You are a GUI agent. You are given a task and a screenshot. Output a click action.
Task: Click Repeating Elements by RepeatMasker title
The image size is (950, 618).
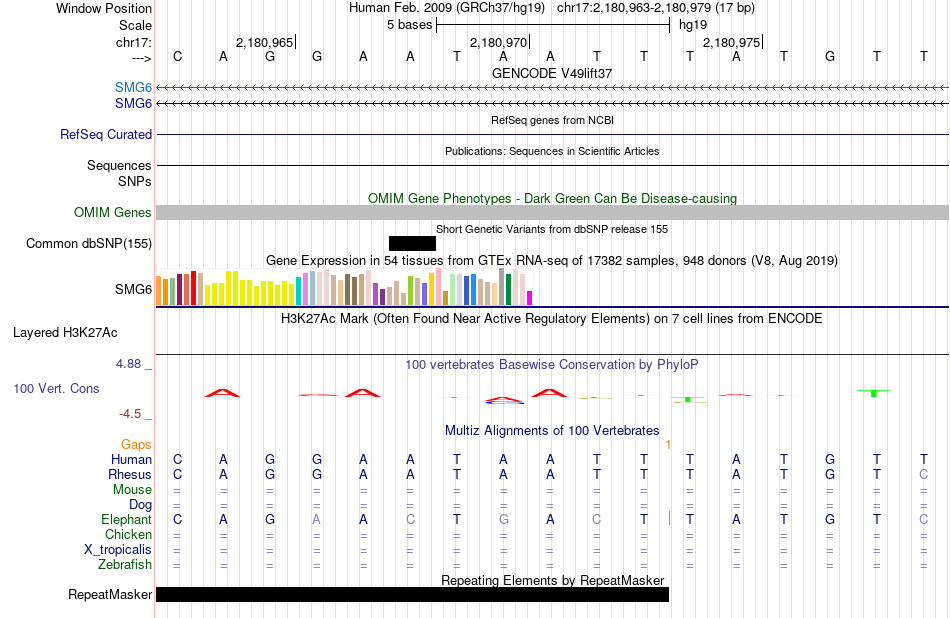[x=553, y=580]
